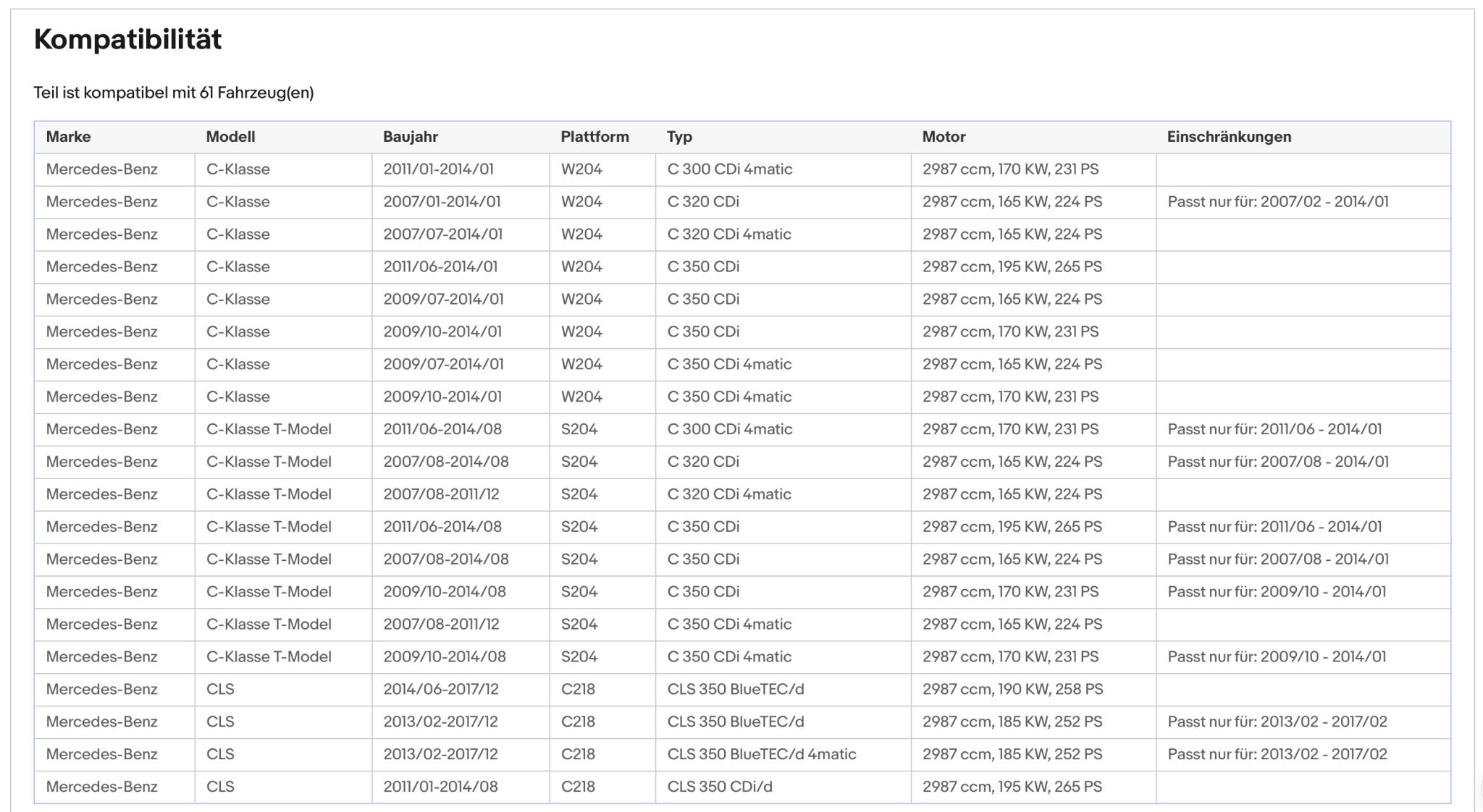This screenshot has width=1483, height=812.
Task: Click Baujahr cell '2007/07-2014/01'
Action: pos(442,234)
